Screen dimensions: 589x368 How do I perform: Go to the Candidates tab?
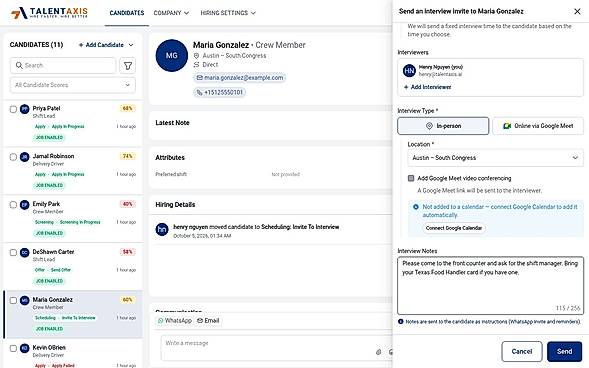click(x=127, y=13)
